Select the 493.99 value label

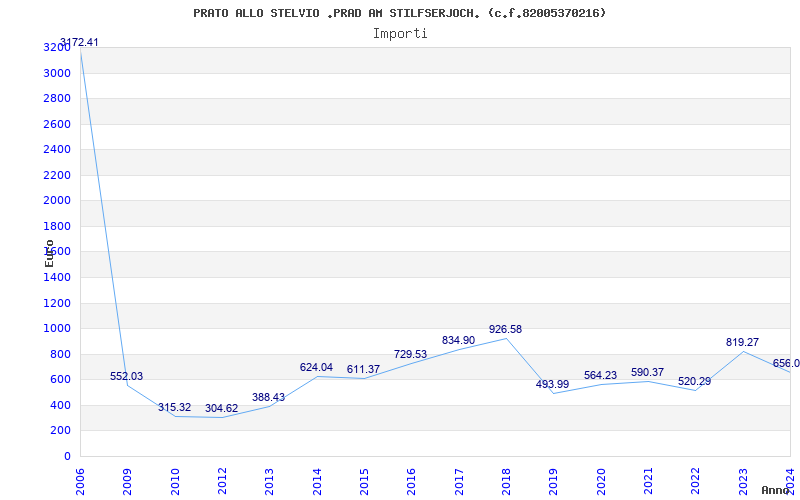[552, 385]
